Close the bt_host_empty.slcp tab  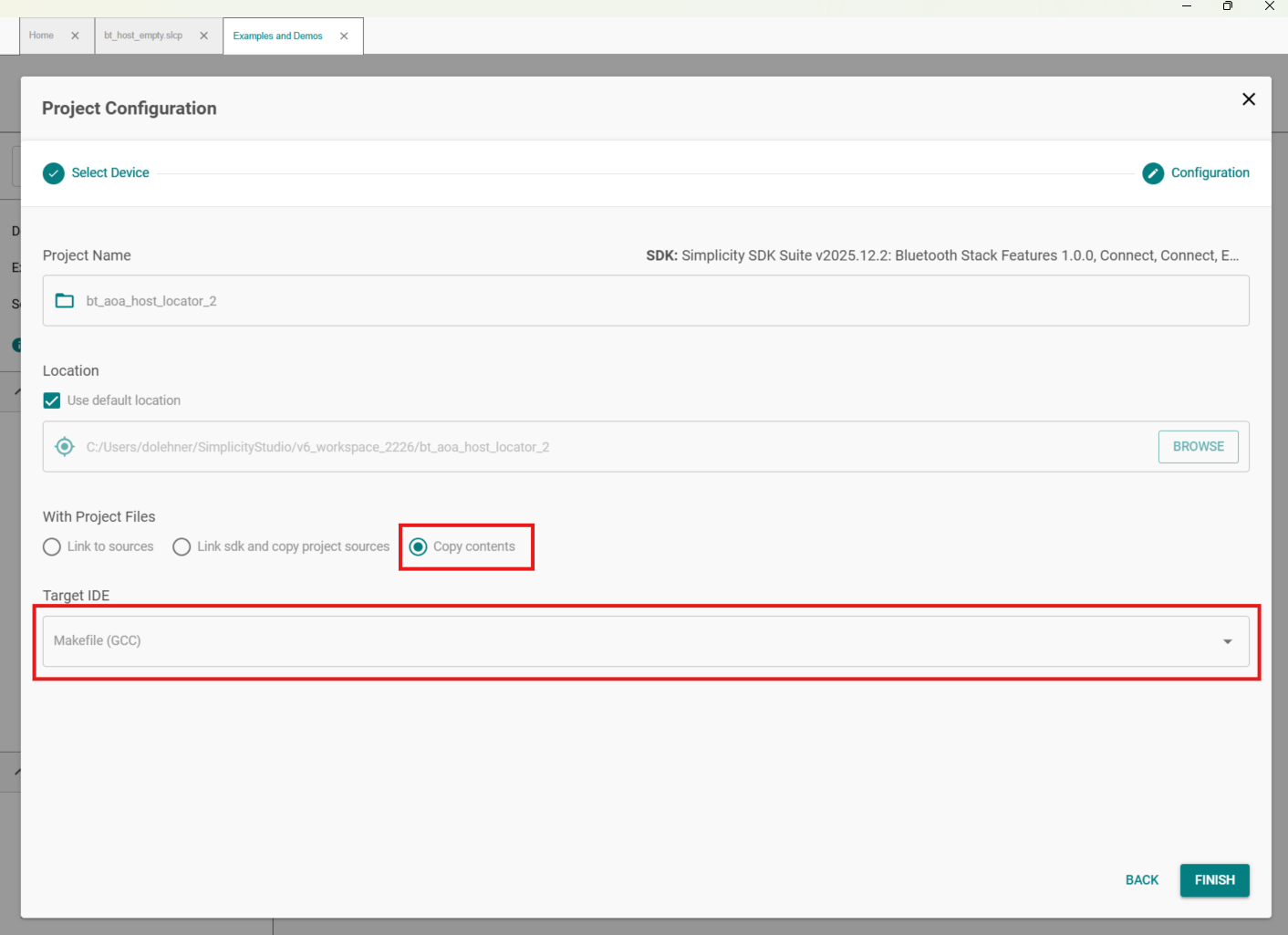point(203,36)
